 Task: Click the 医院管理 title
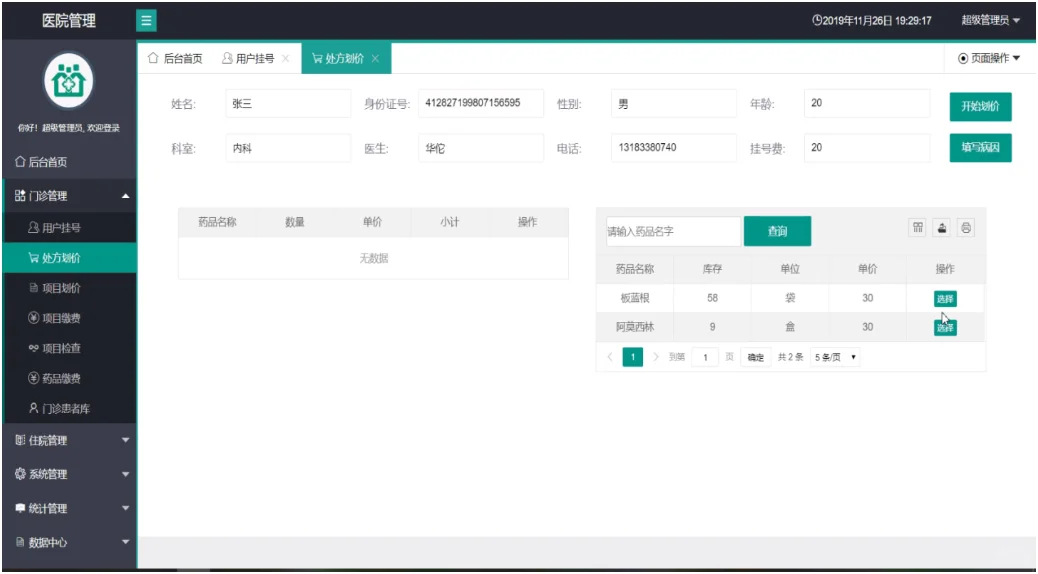(x=69, y=21)
